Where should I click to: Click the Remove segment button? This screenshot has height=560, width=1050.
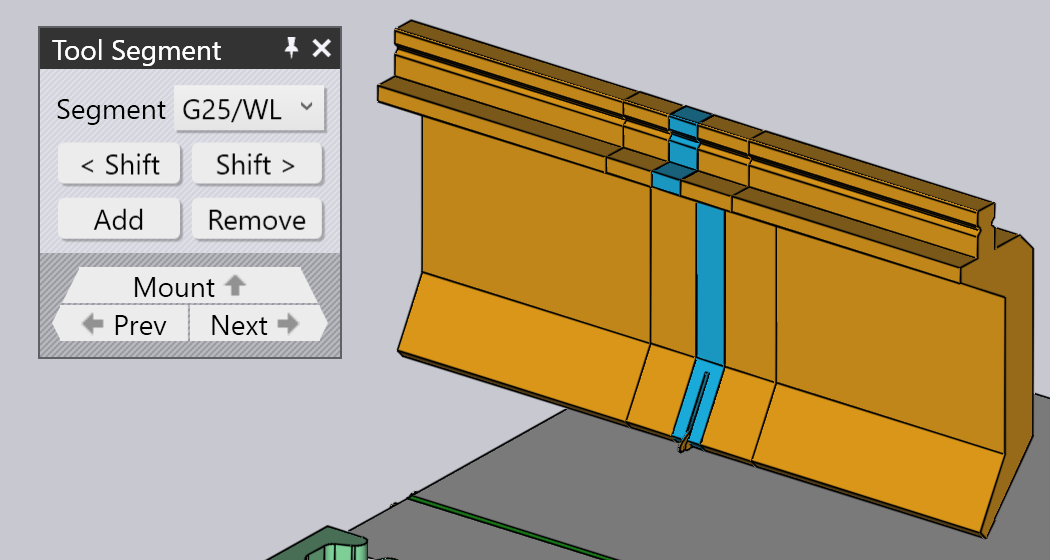(257, 219)
